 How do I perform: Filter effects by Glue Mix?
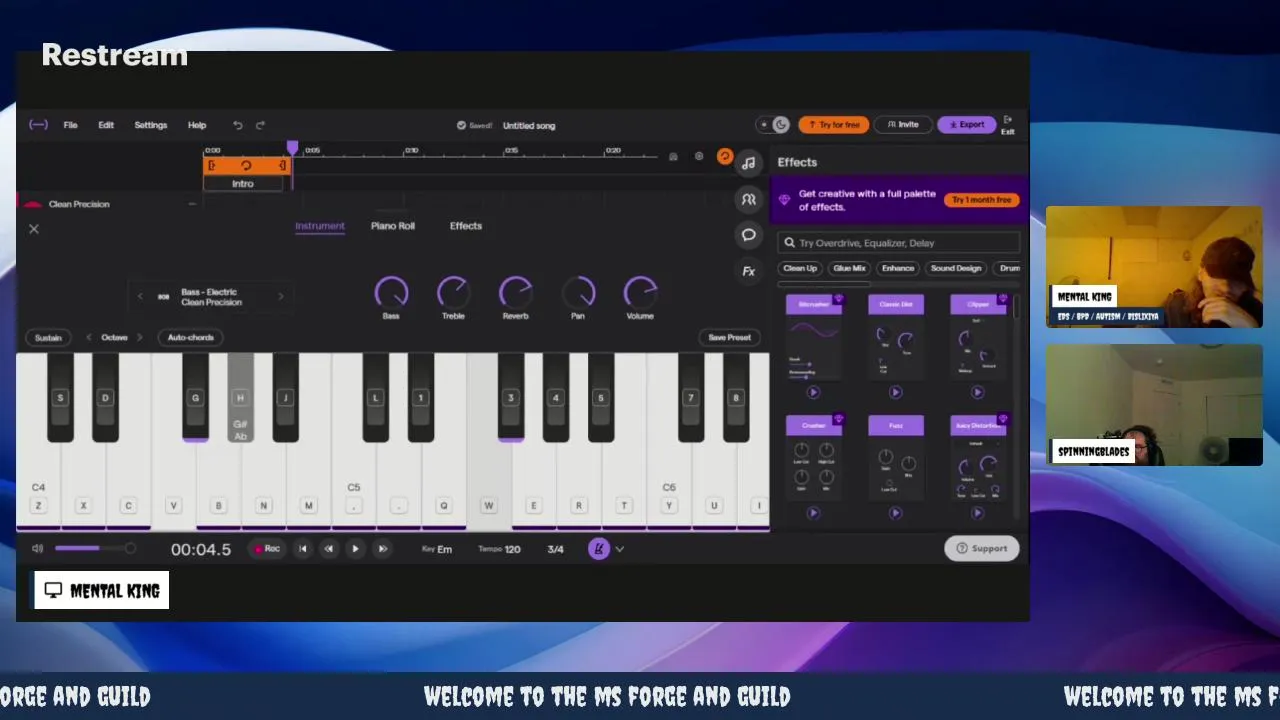[x=849, y=268]
